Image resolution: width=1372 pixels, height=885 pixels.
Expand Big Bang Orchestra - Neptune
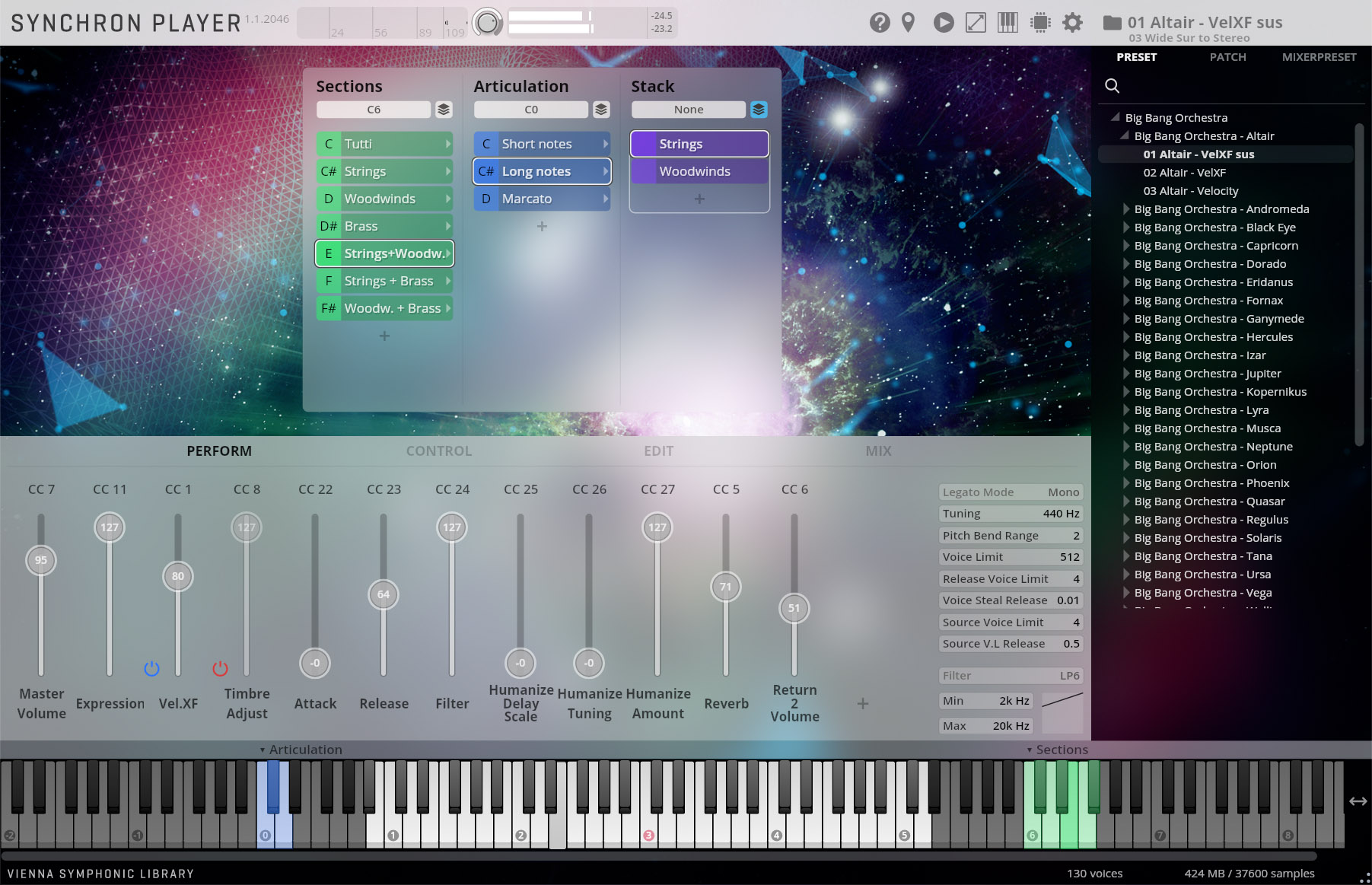1127,446
